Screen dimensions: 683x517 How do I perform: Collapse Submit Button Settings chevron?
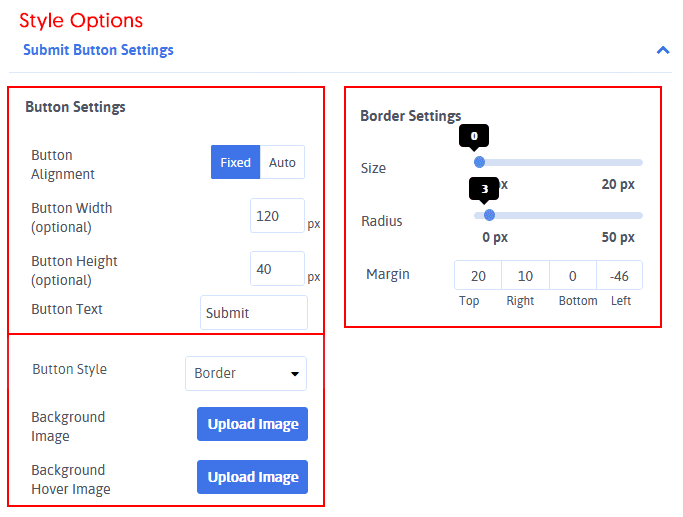click(x=662, y=50)
